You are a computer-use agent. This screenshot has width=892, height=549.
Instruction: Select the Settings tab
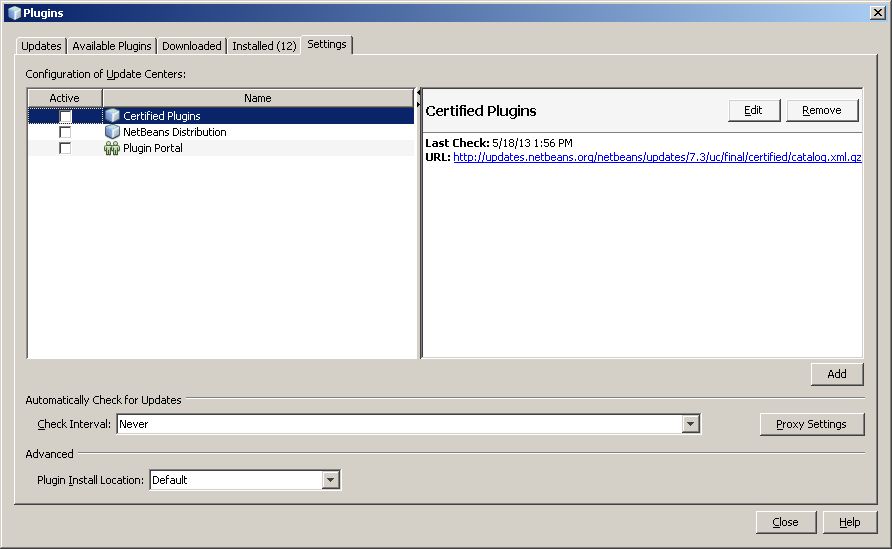click(327, 44)
